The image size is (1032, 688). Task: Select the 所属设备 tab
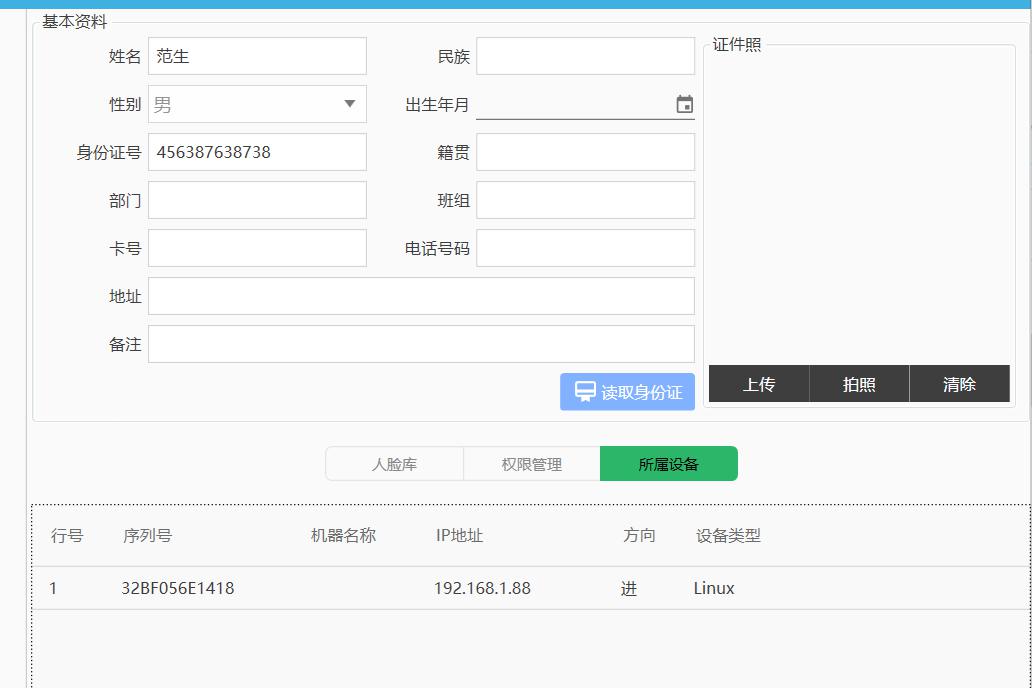point(668,464)
